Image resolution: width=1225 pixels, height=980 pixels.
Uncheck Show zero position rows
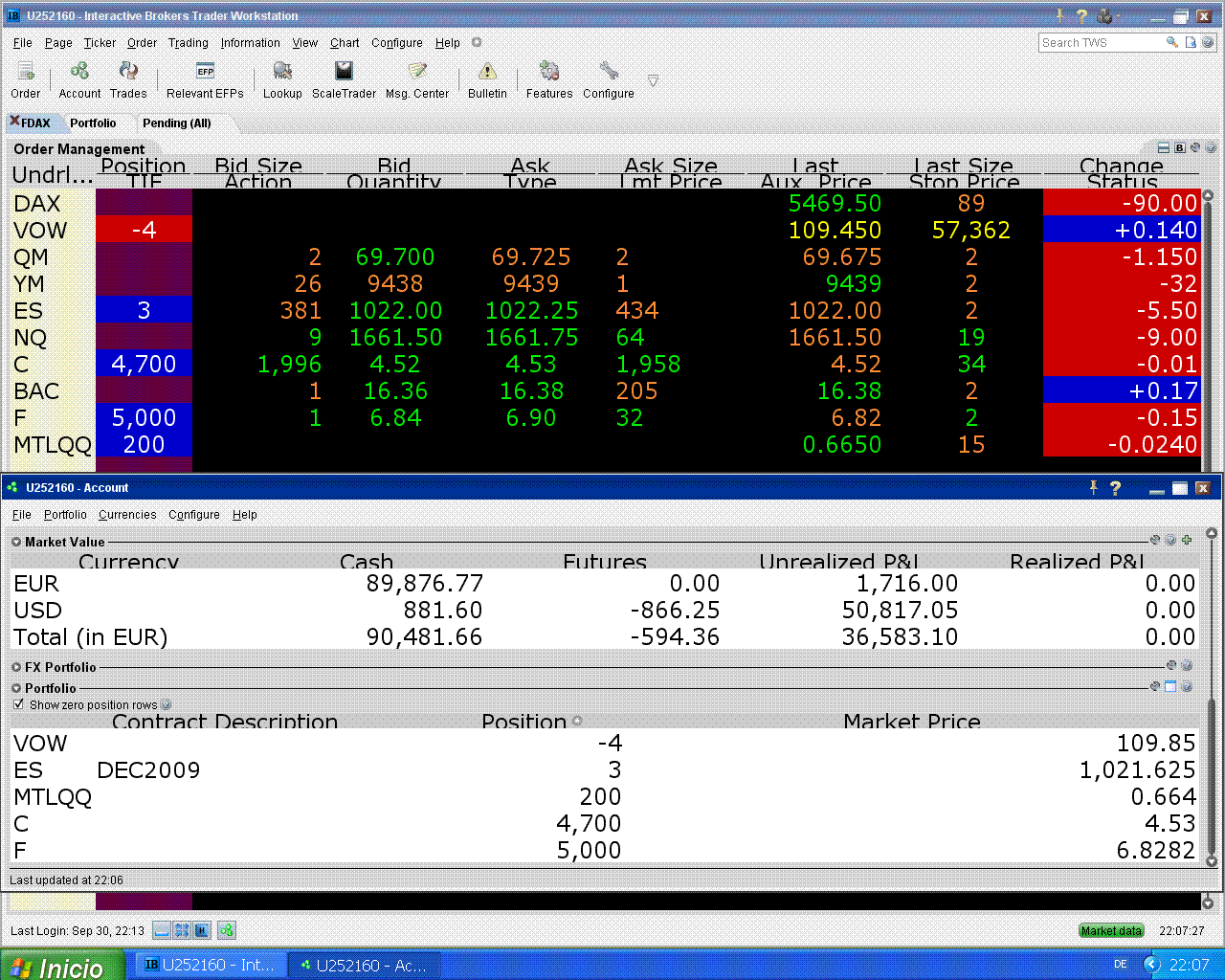(x=18, y=704)
